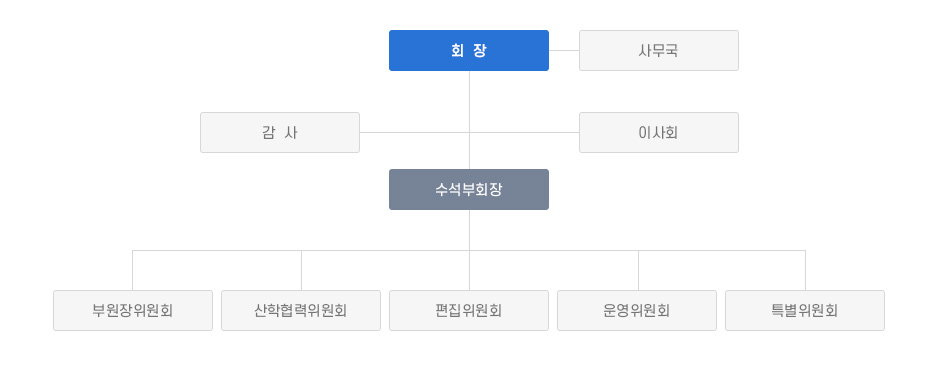
Task: Click the vertical connector above 특별위원회
Action: (805, 271)
